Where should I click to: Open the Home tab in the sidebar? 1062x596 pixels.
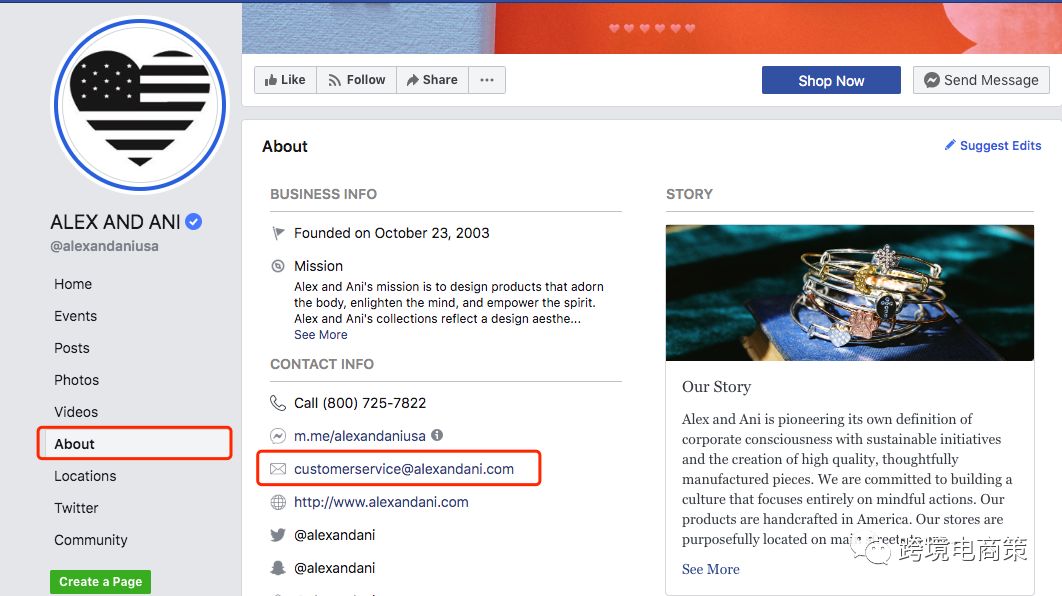pyautogui.click(x=73, y=284)
